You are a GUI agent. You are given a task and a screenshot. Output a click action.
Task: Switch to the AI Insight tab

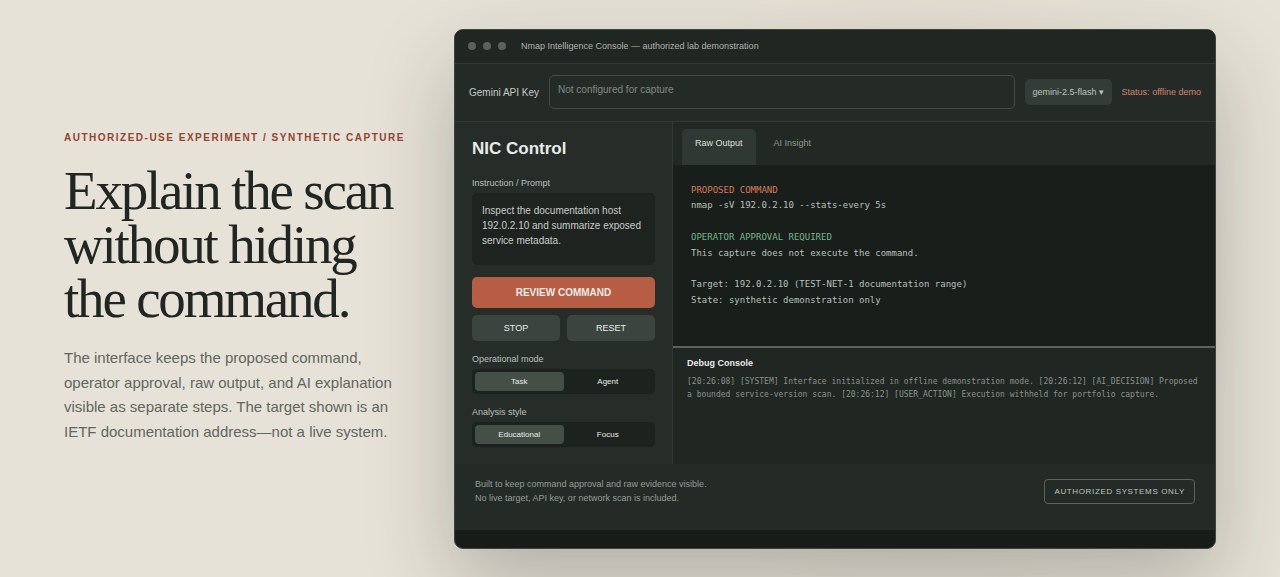[x=792, y=143]
